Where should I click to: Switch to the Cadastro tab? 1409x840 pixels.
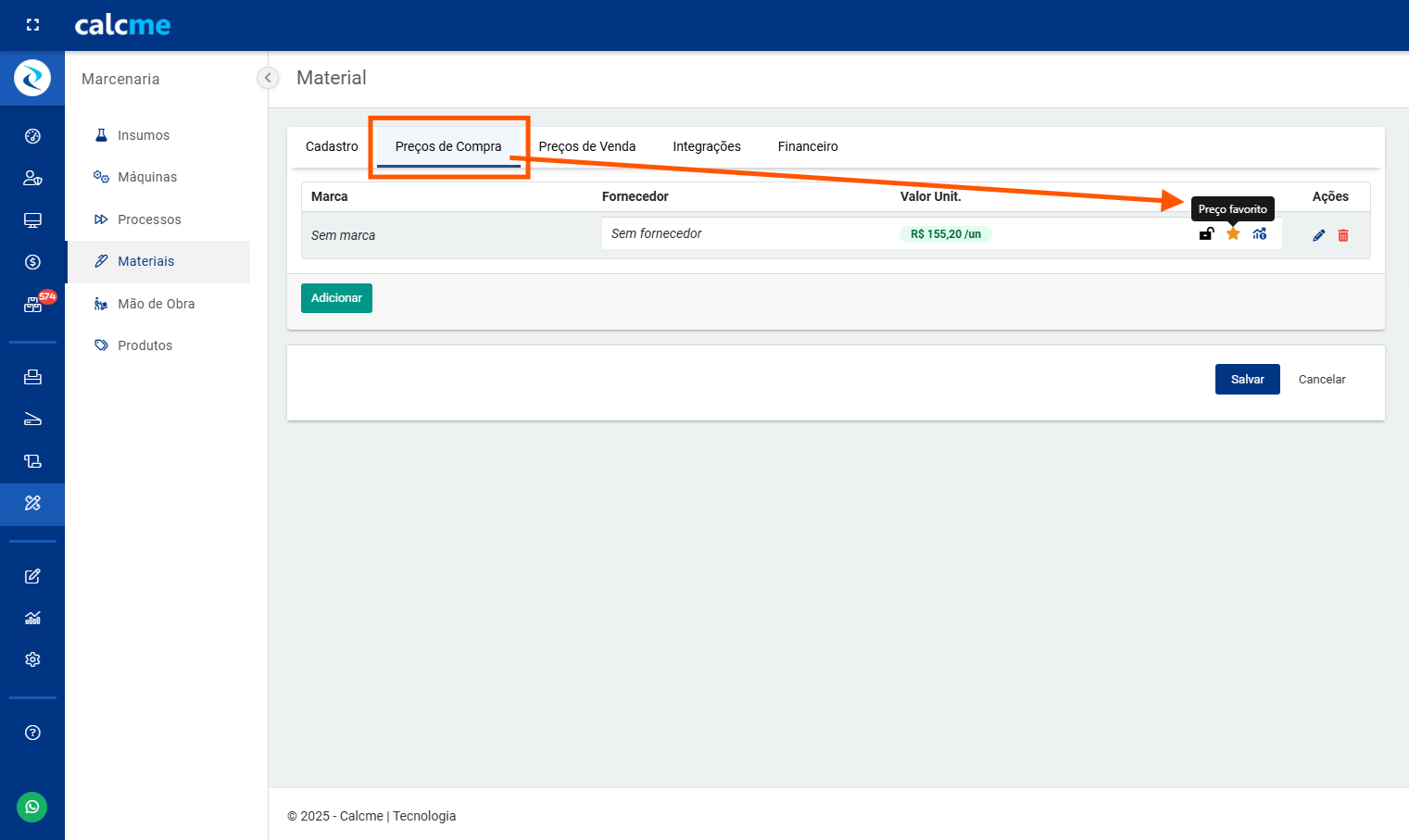(332, 146)
